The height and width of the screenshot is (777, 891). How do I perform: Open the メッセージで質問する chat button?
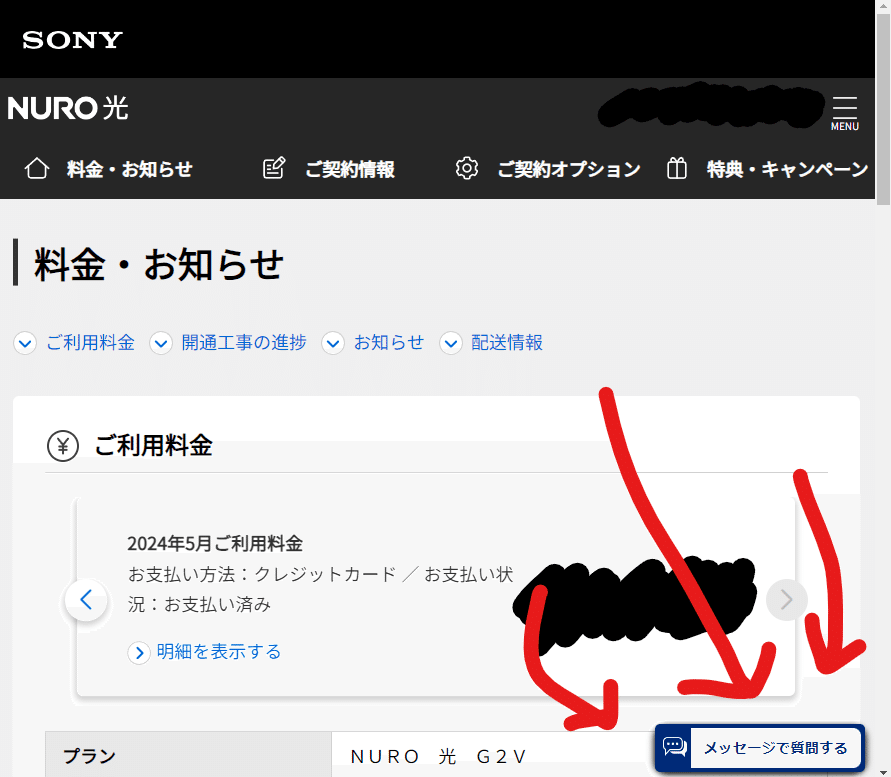click(760, 747)
